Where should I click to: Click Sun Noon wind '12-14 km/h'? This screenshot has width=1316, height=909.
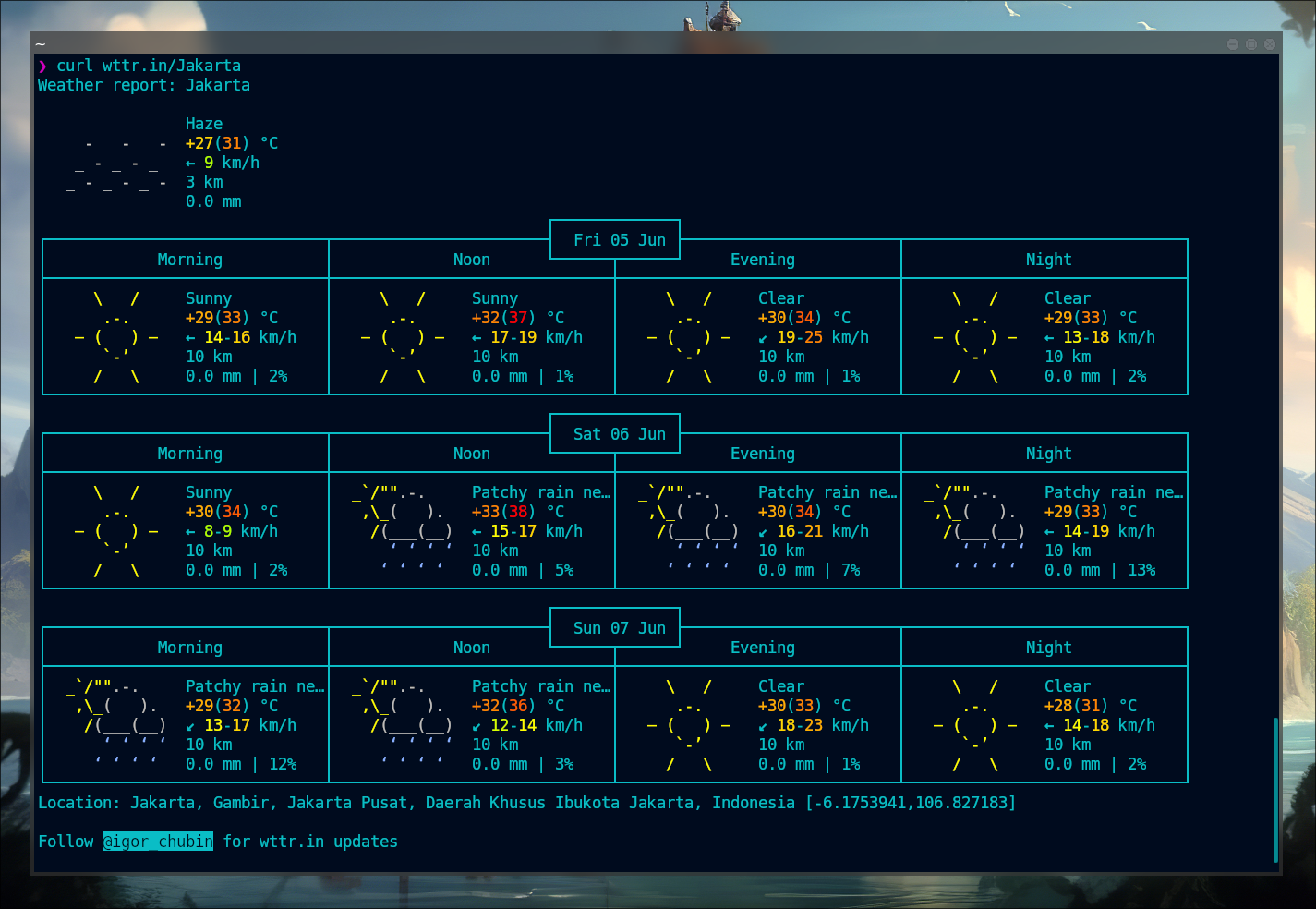tap(537, 725)
